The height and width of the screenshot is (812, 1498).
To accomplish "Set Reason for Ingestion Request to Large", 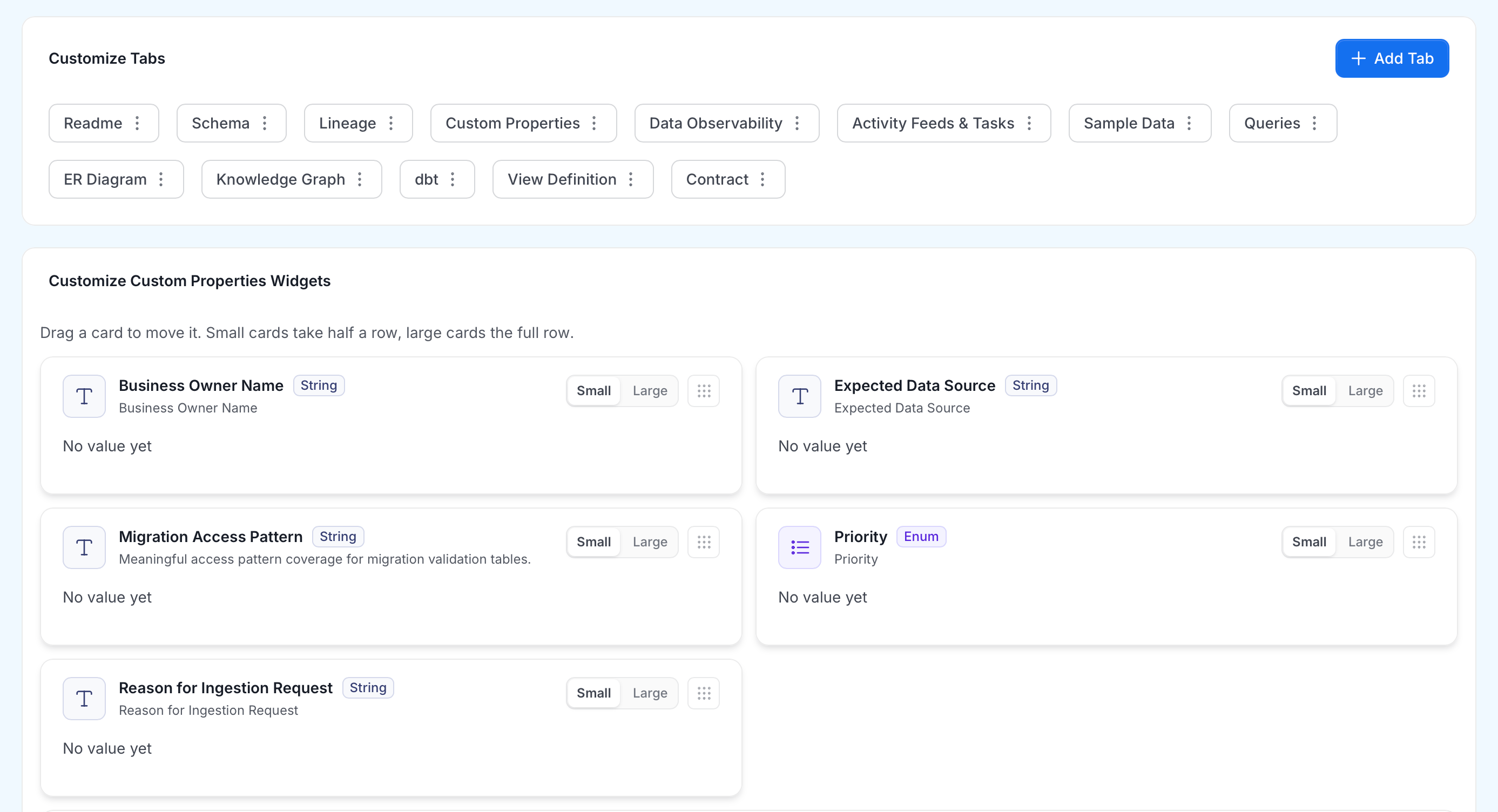I will tap(650, 693).
